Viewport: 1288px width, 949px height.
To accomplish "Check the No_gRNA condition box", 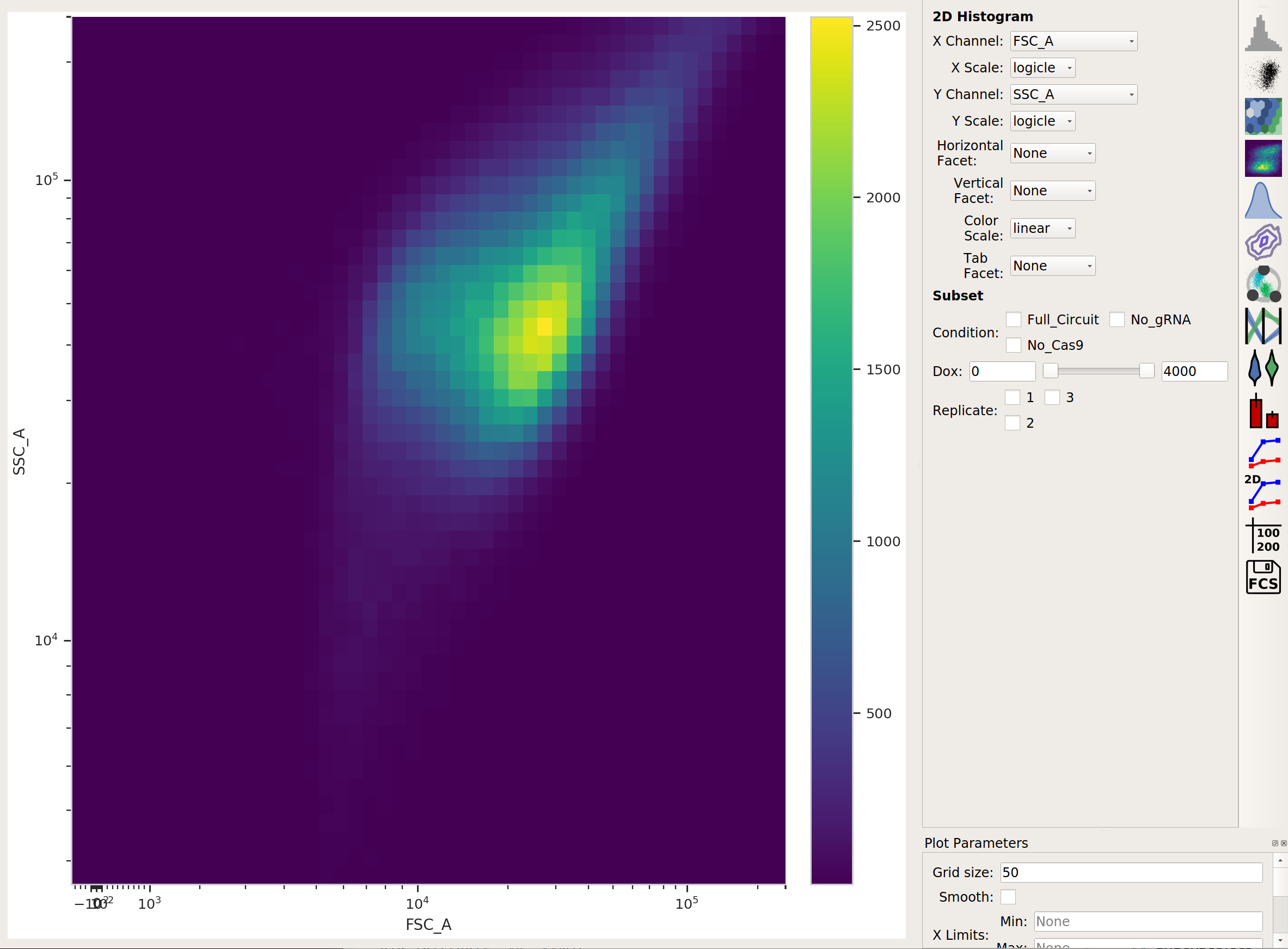I will click(x=1117, y=319).
